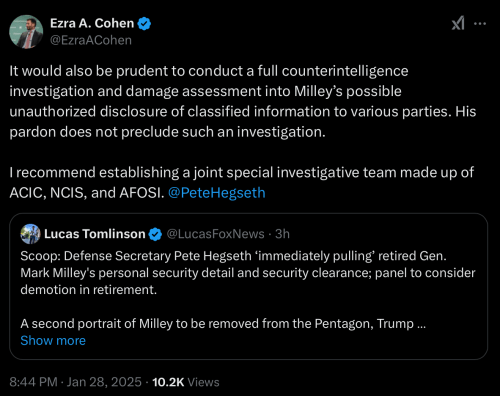Click the Jan 28, 2025 date

coord(104,382)
